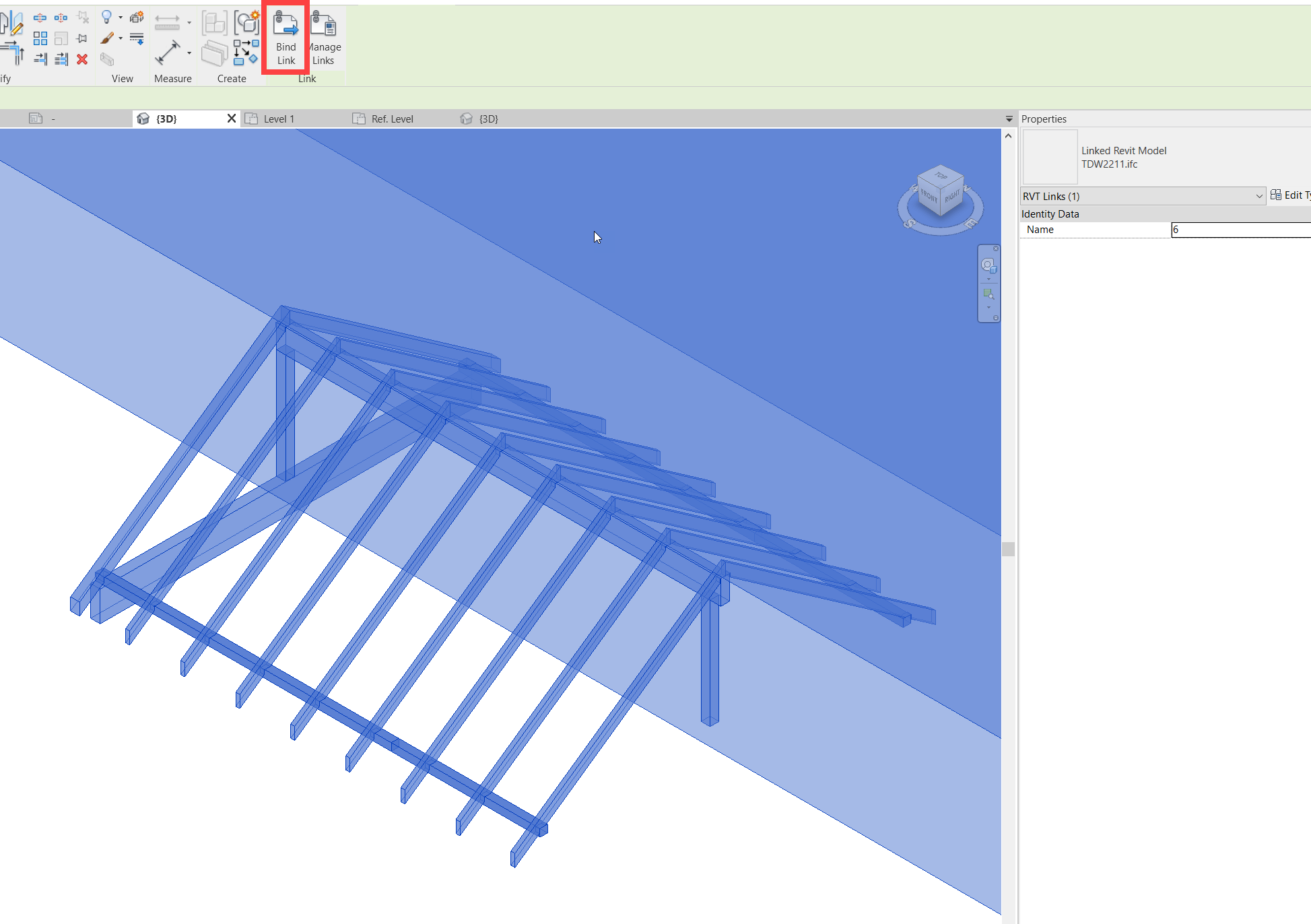1311x924 pixels.
Task: Click the drawing area's vertical scrollbar
Action: pos(1007,549)
